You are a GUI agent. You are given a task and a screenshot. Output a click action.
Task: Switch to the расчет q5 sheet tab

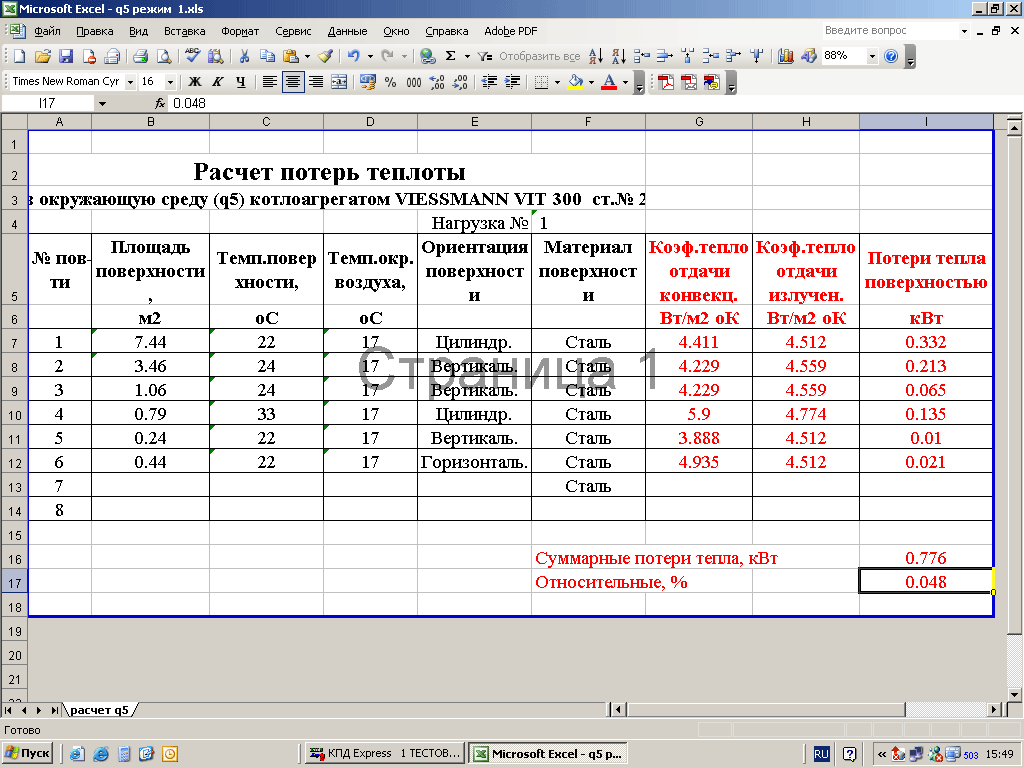click(99, 710)
